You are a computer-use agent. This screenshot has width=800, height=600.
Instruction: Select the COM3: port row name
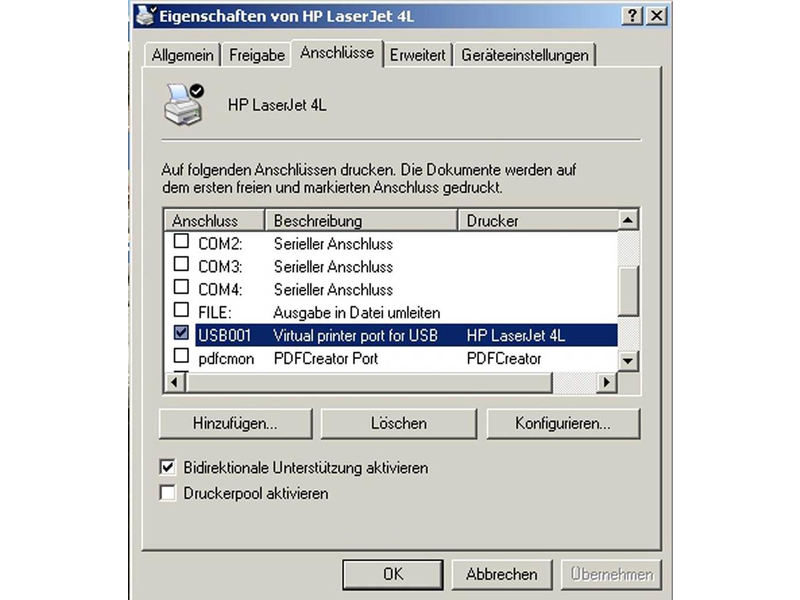point(220,267)
